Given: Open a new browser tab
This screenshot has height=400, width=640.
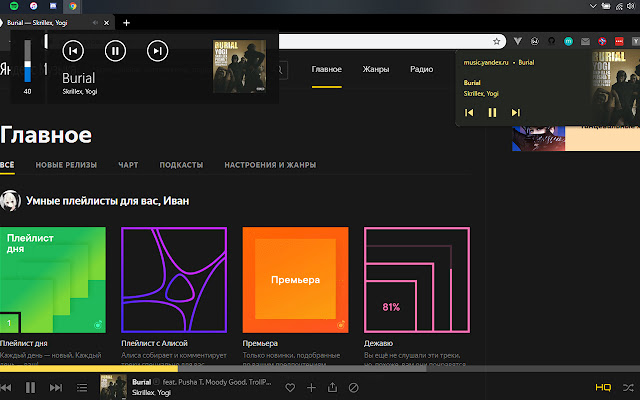Looking at the screenshot, I should click(x=127, y=23).
